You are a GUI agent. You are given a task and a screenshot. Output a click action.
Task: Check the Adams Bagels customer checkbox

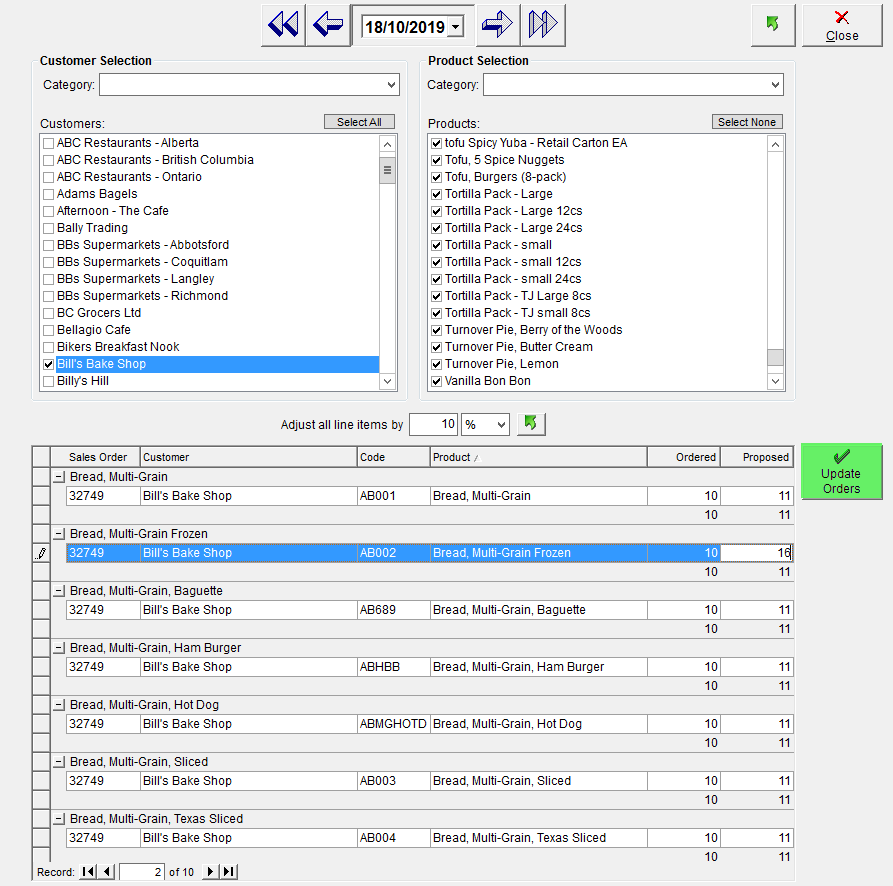(x=49, y=194)
